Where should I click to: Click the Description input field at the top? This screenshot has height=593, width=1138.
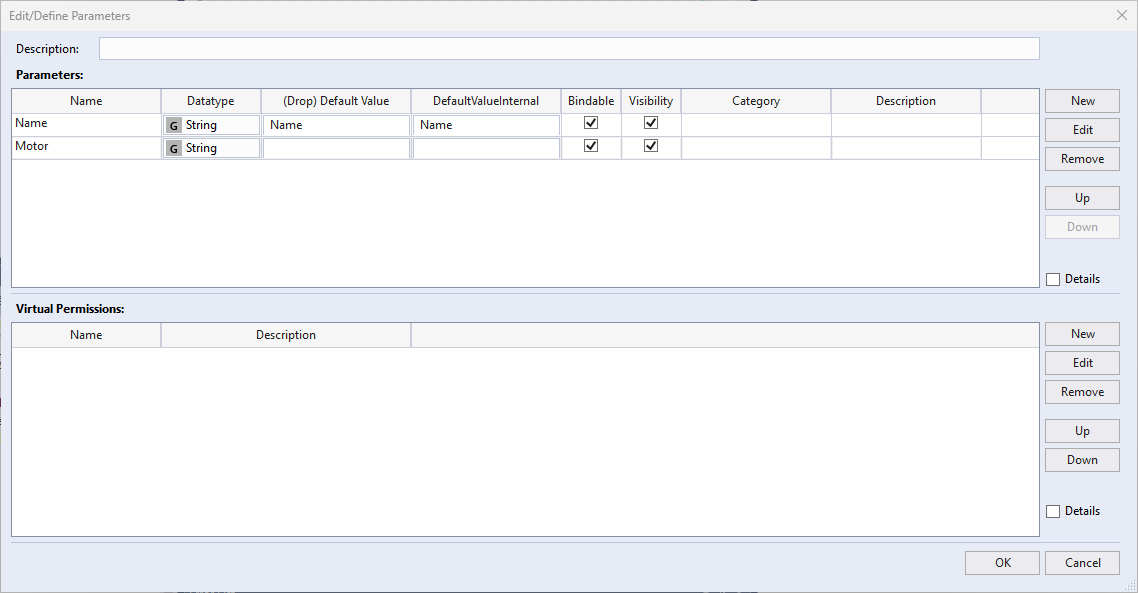[568, 48]
